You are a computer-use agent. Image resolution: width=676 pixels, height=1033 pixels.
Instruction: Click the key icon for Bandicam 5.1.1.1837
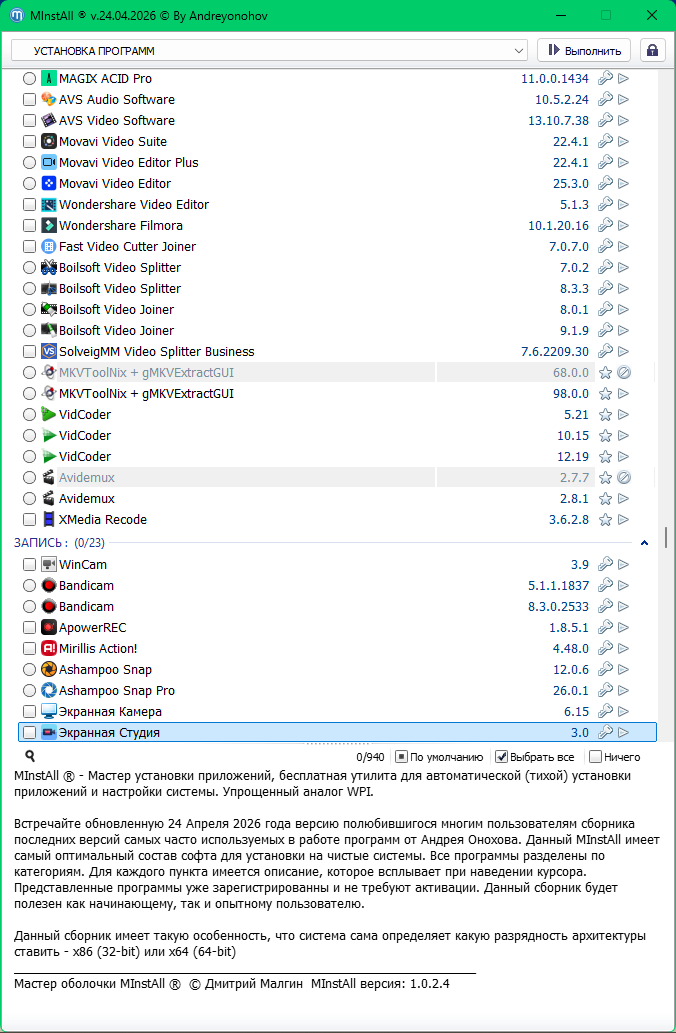605,586
